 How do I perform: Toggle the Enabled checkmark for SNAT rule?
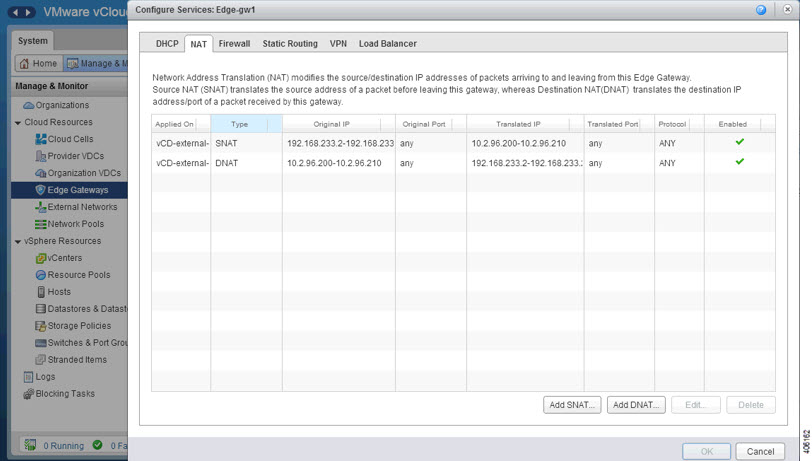(x=740, y=142)
